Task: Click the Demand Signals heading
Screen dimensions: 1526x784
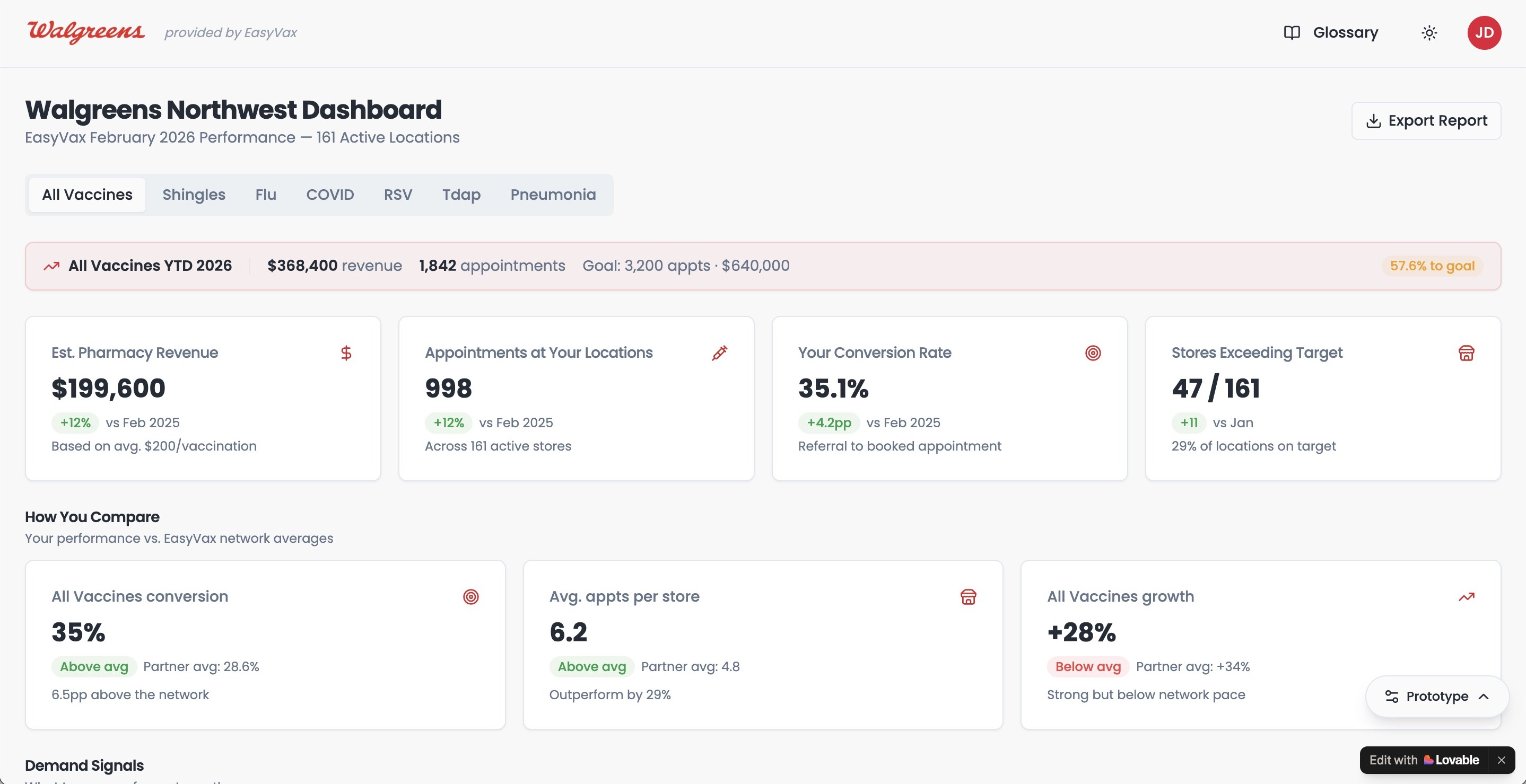Action: [x=84, y=765]
